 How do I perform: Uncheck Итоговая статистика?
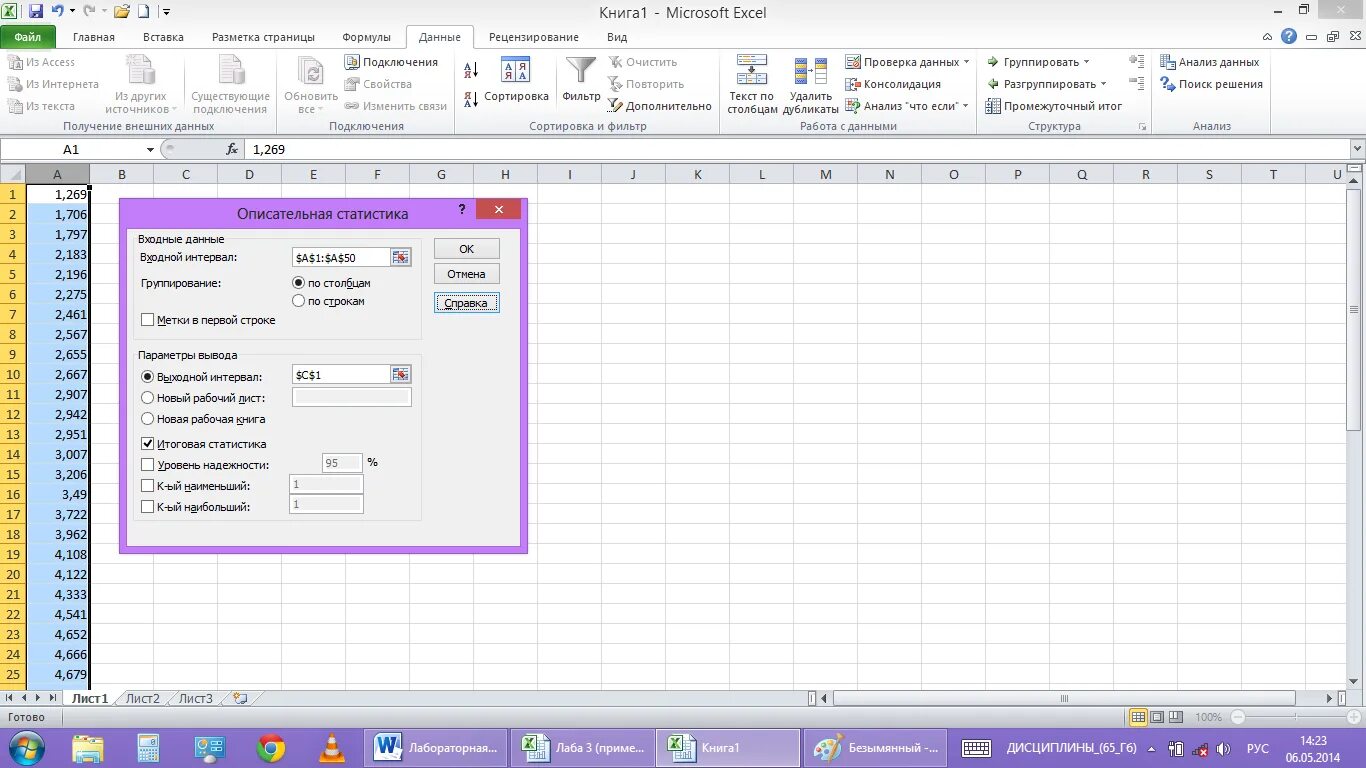(x=148, y=444)
